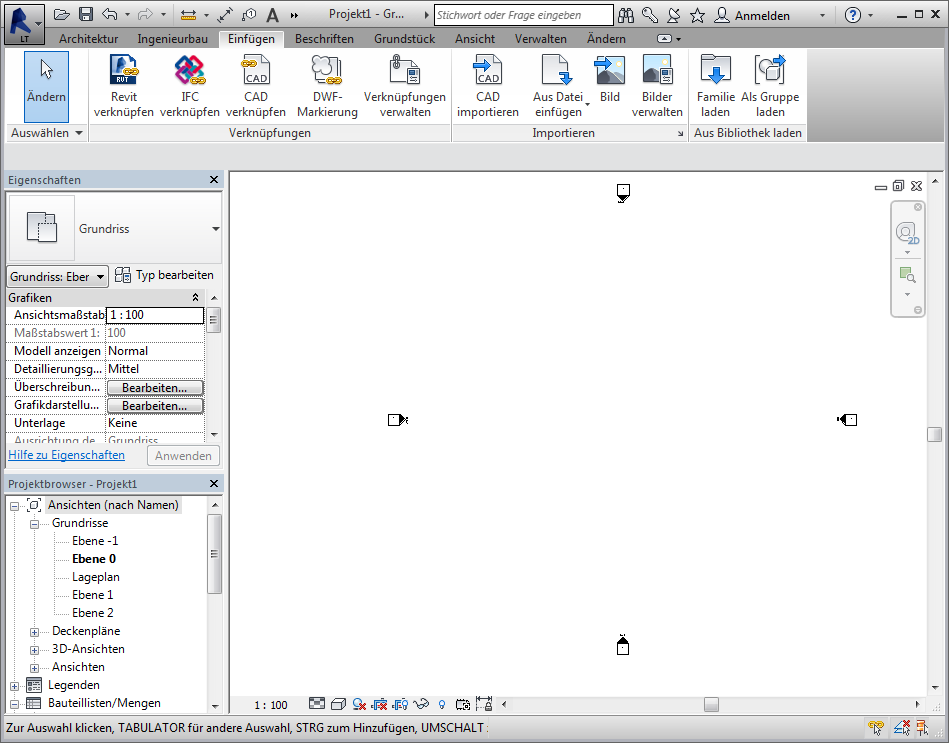949x743 pixels.
Task: Click the Undo arrow icon
Action: (110, 15)
